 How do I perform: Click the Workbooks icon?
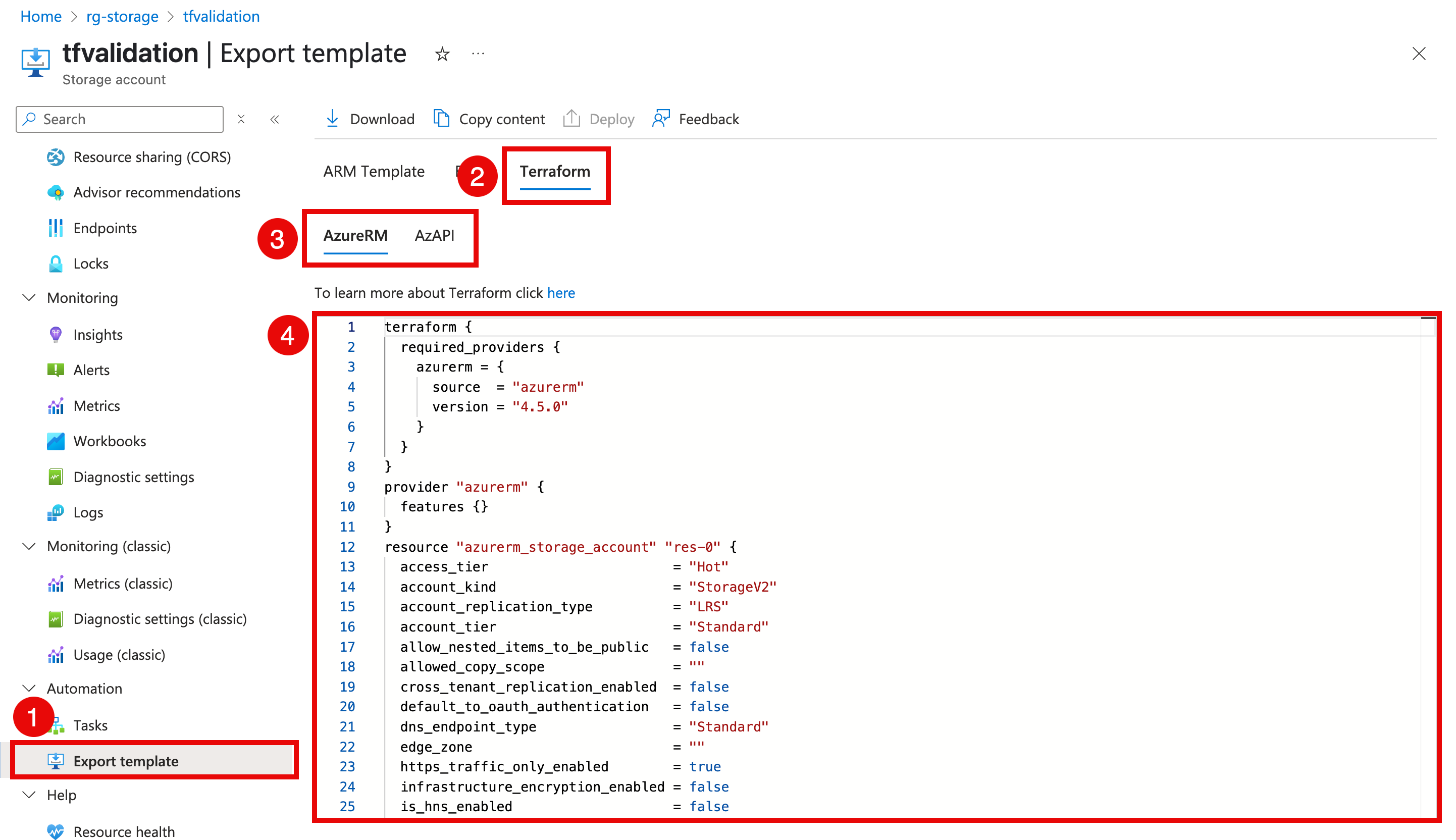pos(56,441)
